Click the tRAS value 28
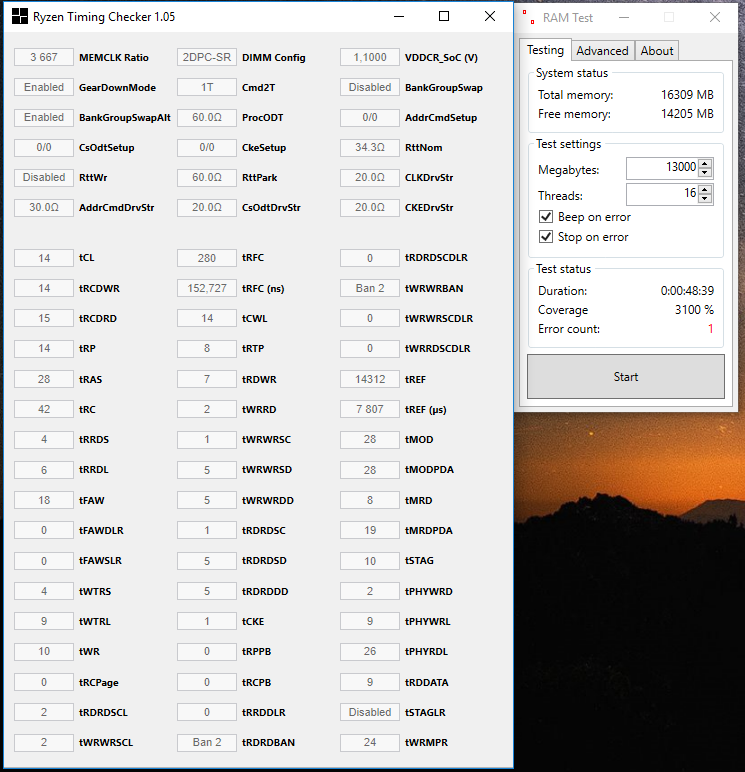 click(x=44, y=379)
